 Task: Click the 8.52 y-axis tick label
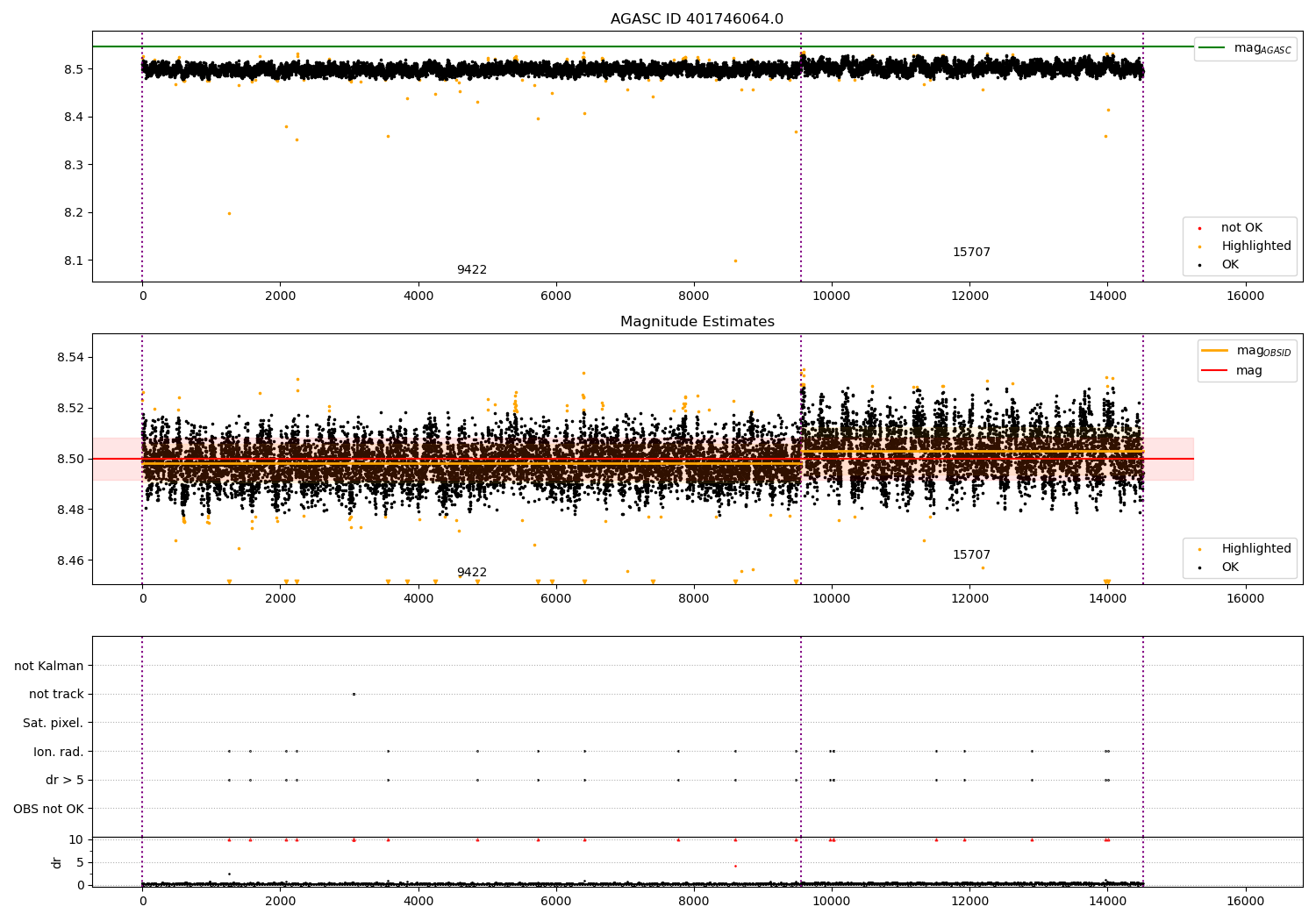tap(70, 409)
